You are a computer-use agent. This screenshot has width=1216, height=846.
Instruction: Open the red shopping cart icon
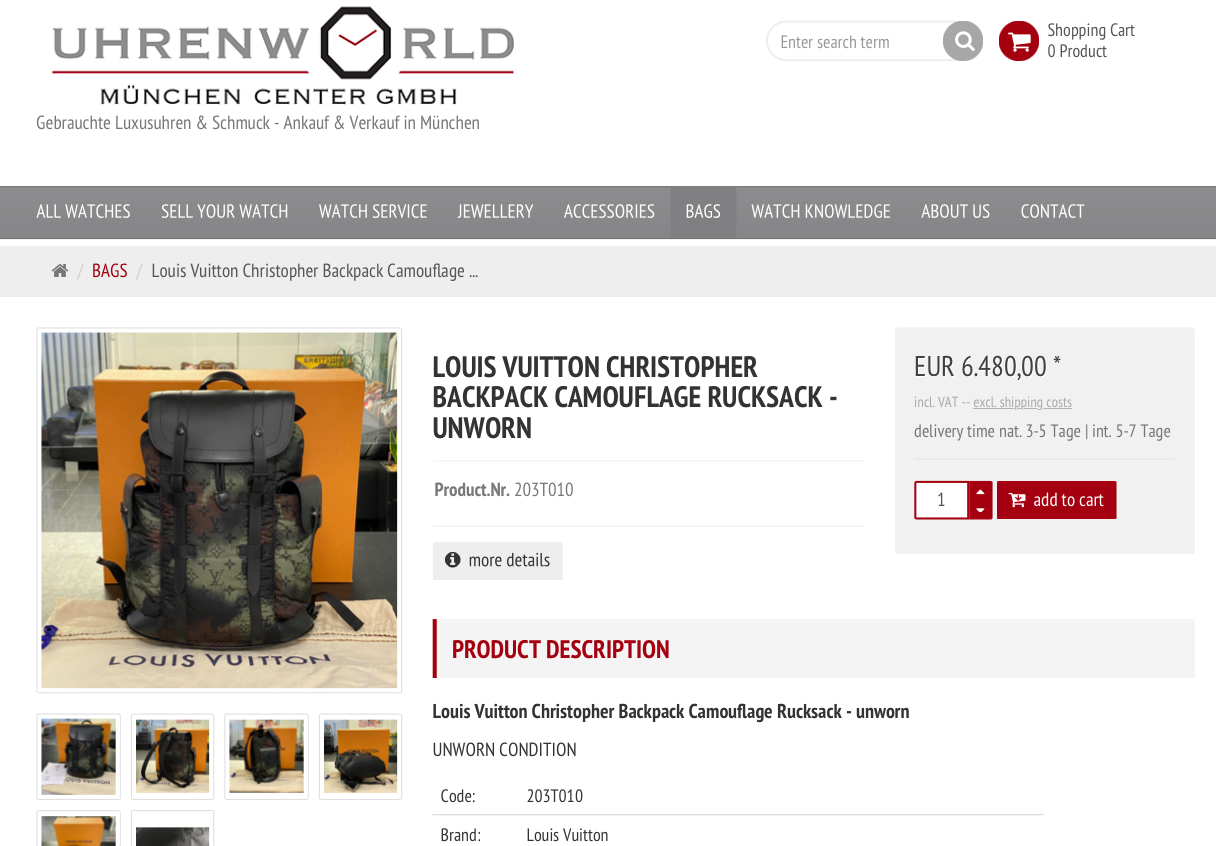point(1018,41)
